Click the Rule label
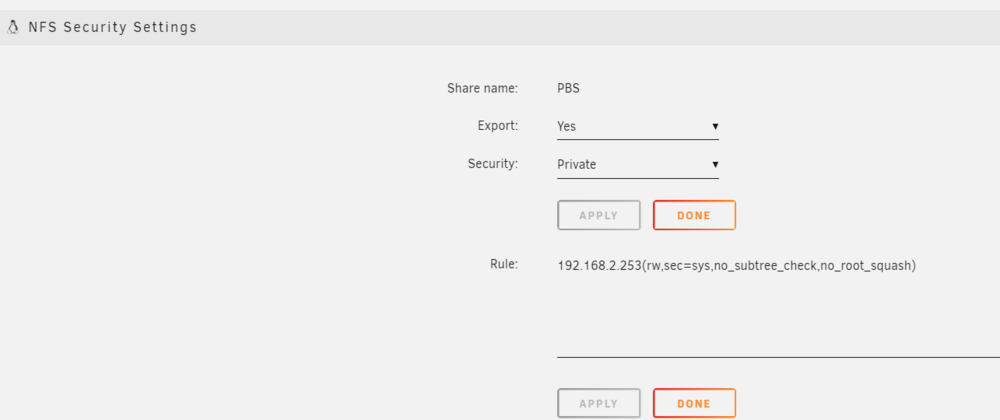The image size is (1000, 420). (x=504, y=264)
